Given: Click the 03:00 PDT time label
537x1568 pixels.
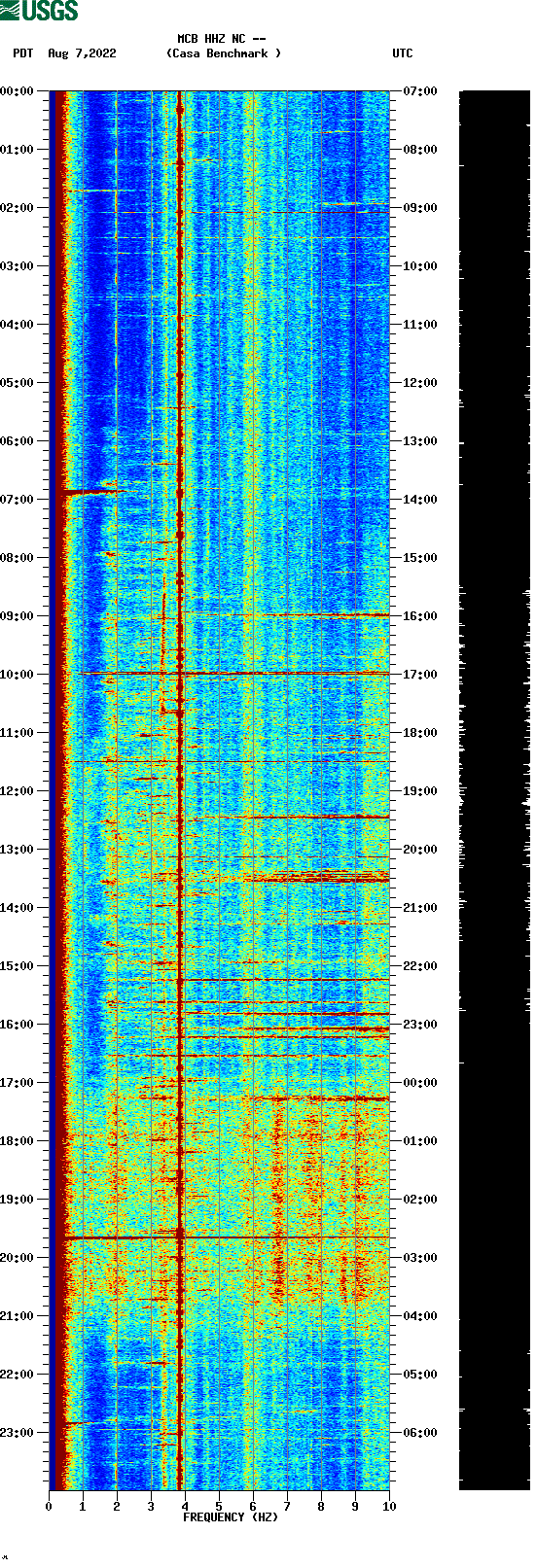Looking at the screenshot, I should point(17,266).
